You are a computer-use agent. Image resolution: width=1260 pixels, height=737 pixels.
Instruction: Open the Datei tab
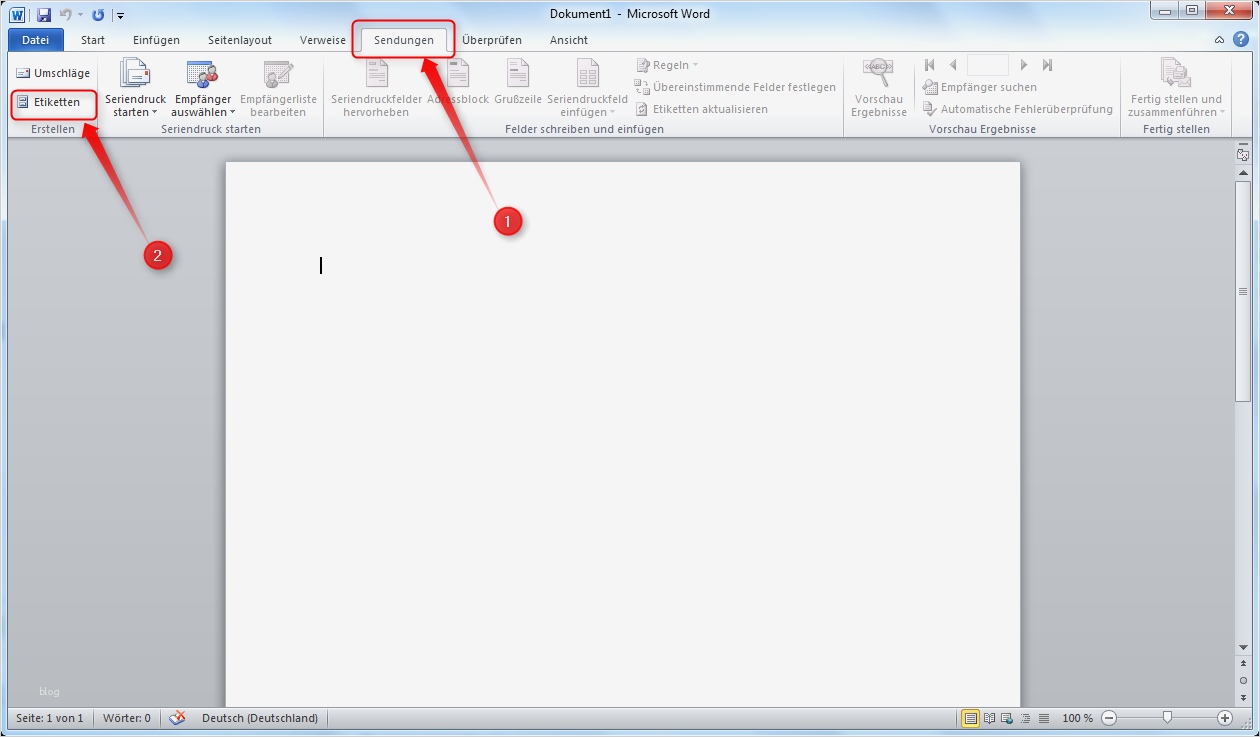[x=36, y=40]
